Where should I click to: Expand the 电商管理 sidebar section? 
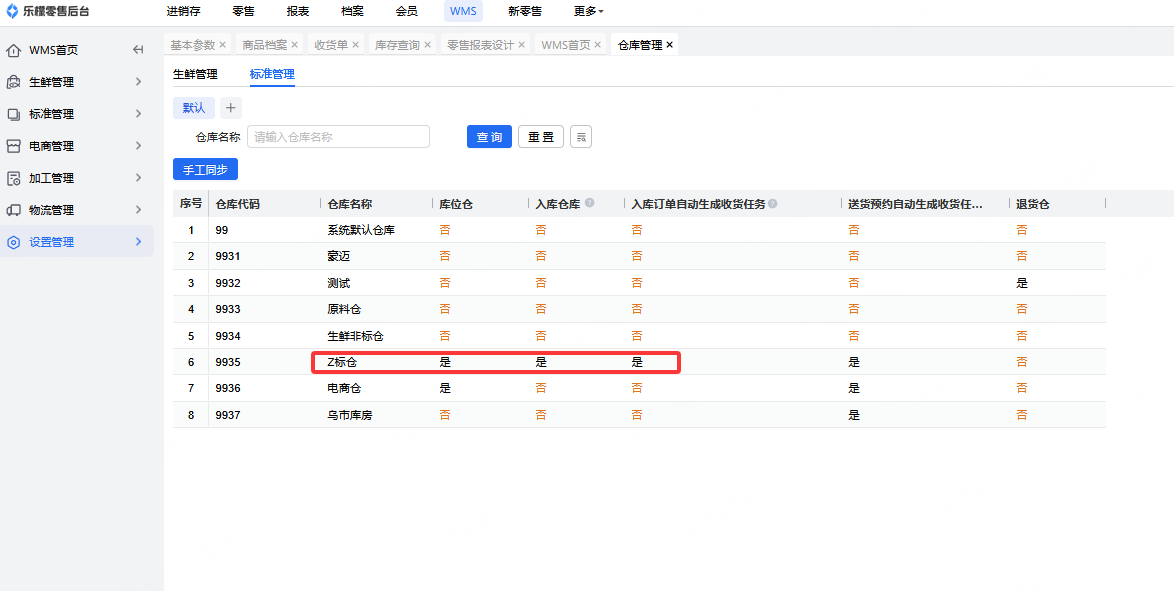pyautogui.click(x=138, y=146)
